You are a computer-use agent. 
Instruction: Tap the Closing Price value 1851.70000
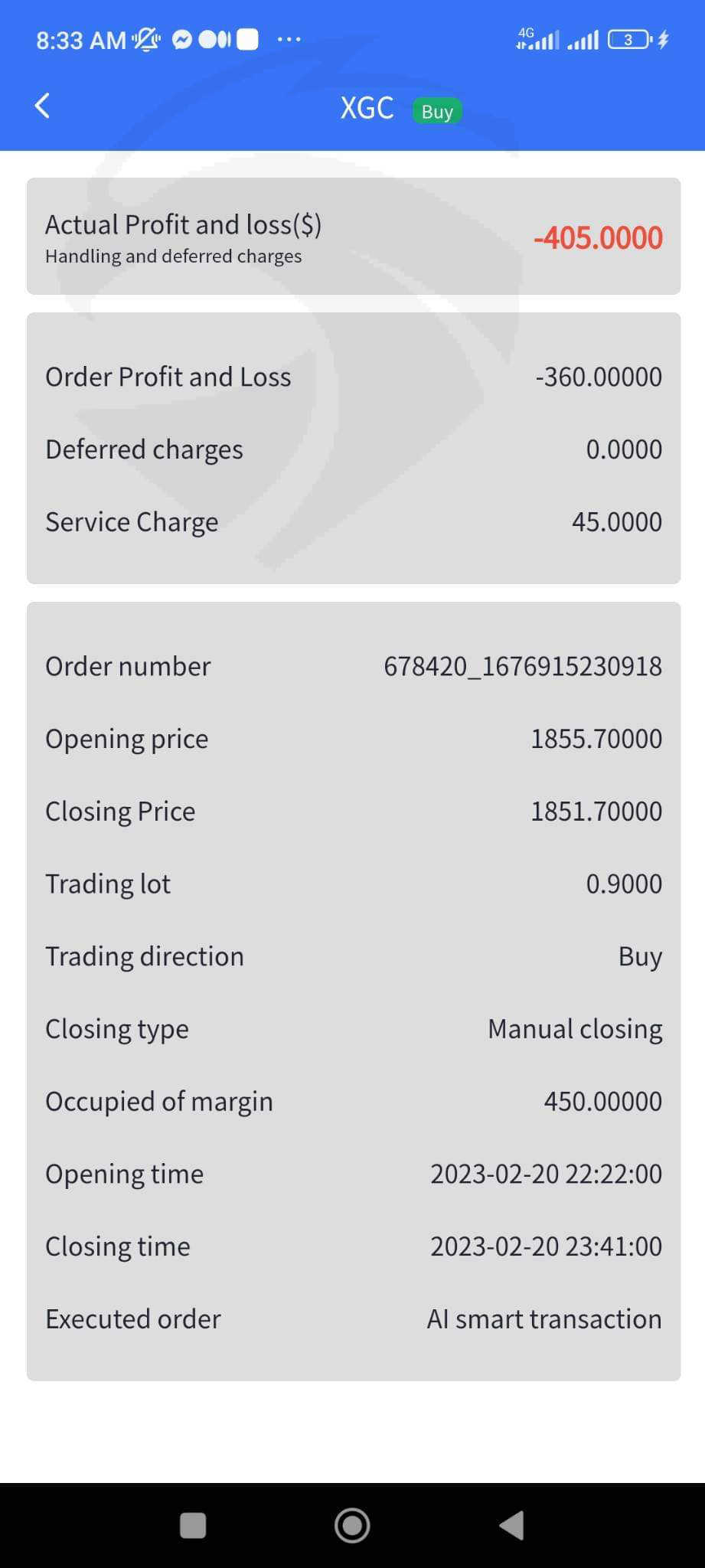click(x=596, y=812)
